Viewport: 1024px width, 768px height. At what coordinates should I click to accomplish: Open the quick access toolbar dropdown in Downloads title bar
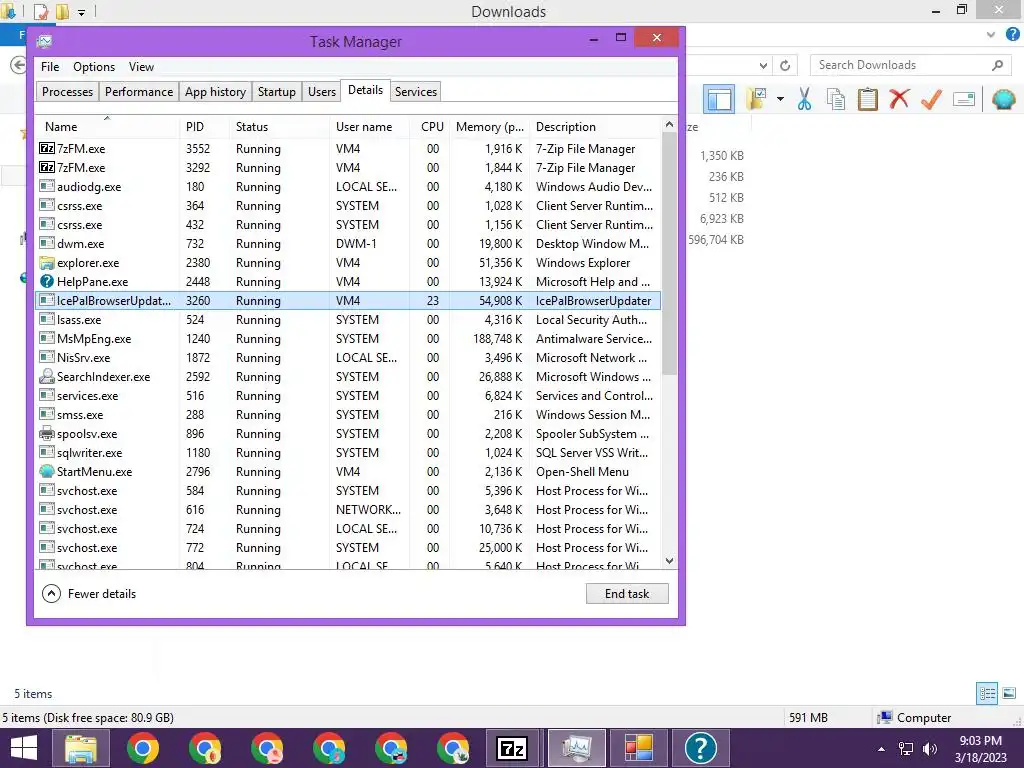[81, 12]
